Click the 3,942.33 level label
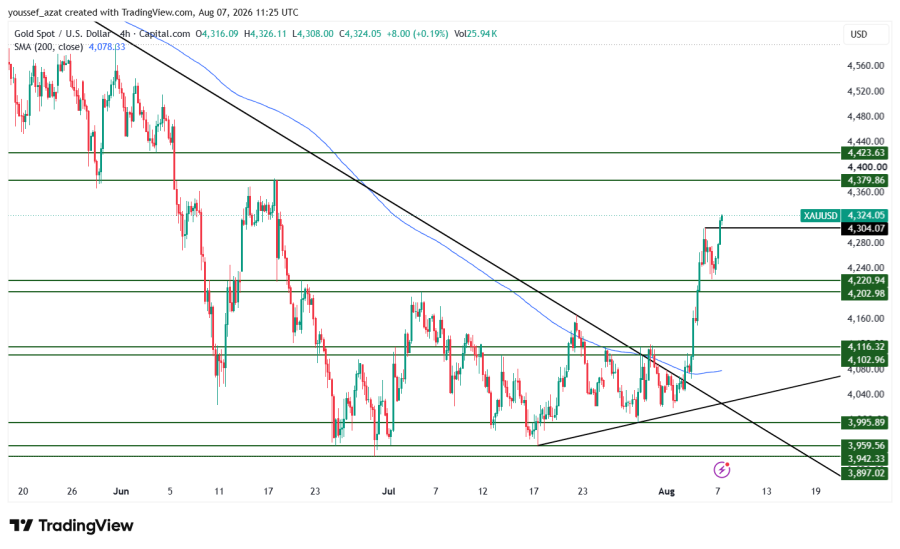This screenshot has height=549, width=900. pos(864,459)
